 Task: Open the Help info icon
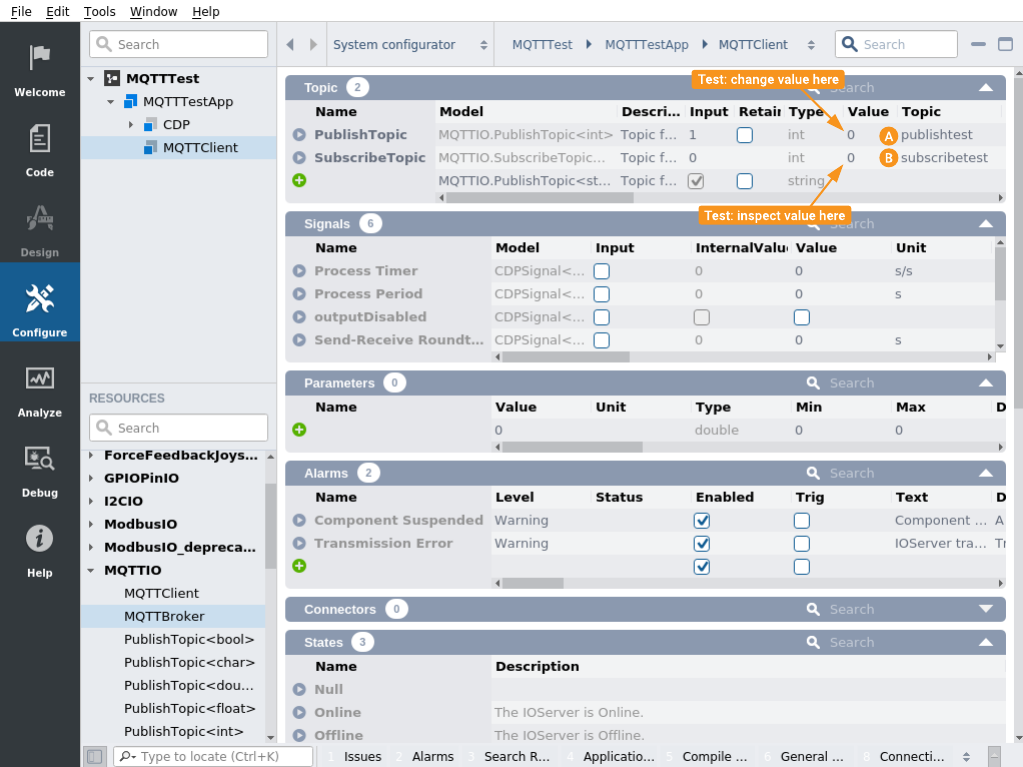click(x=39, y=539)
